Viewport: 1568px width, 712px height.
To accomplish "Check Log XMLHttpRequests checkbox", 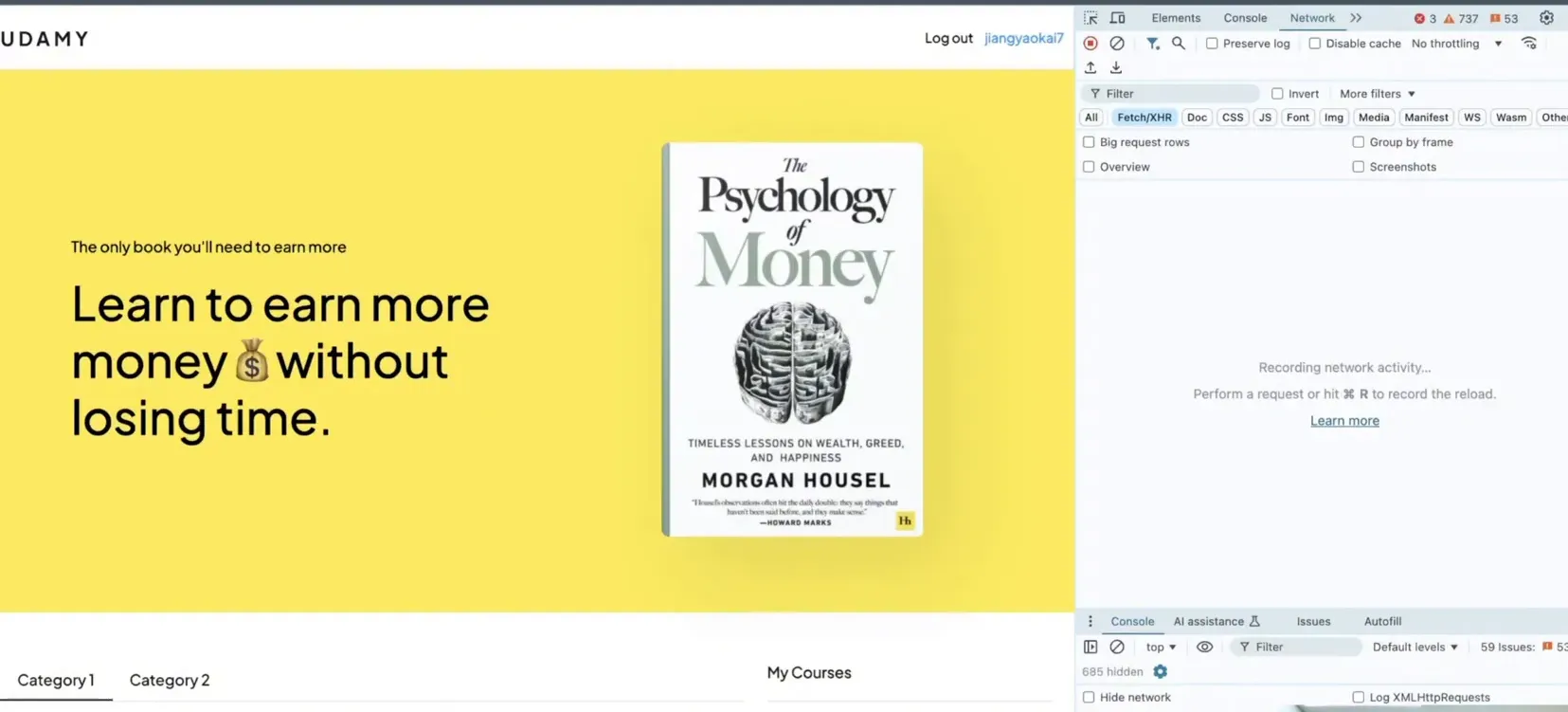I will pyautogui.click(x=1359, y=697).
